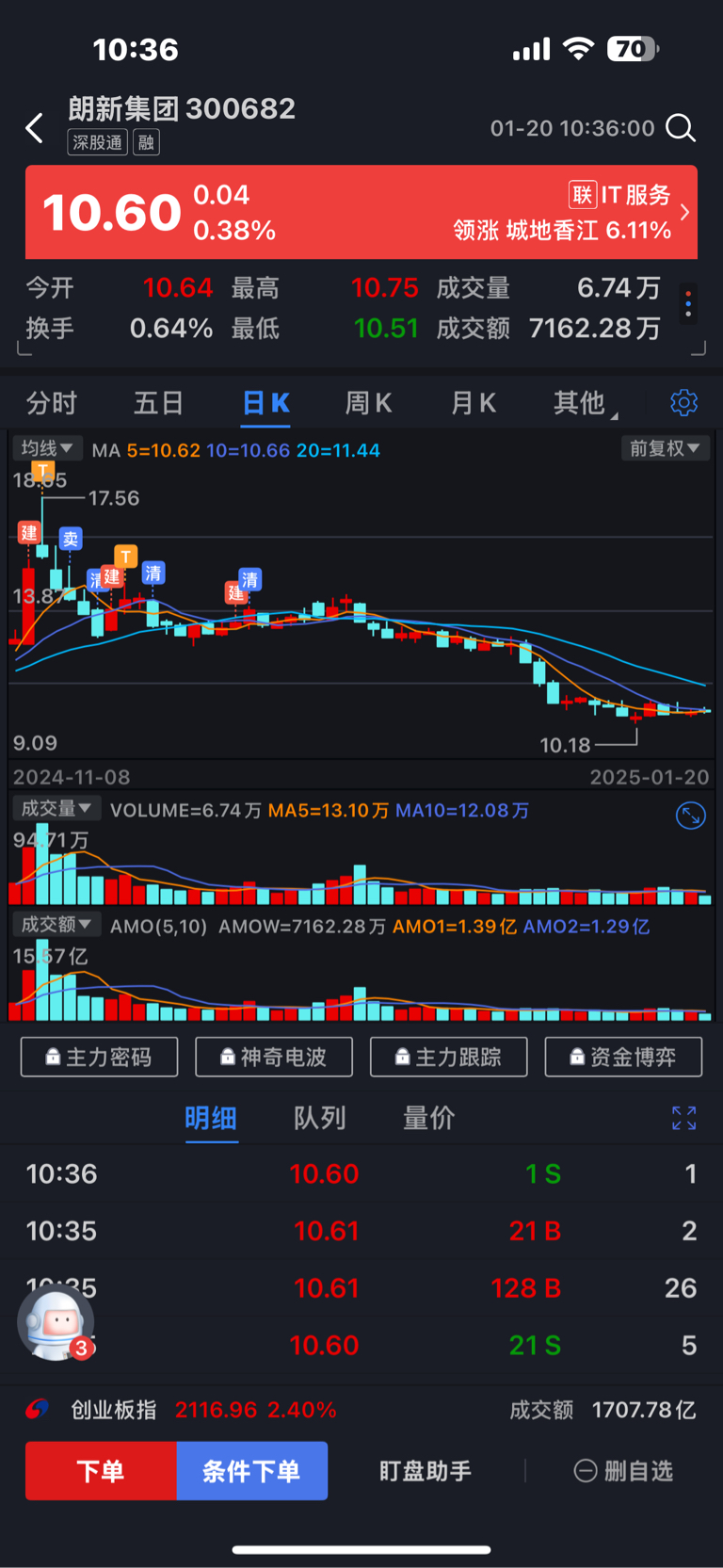Select the 日K chart tab

(x=265, y=403)
